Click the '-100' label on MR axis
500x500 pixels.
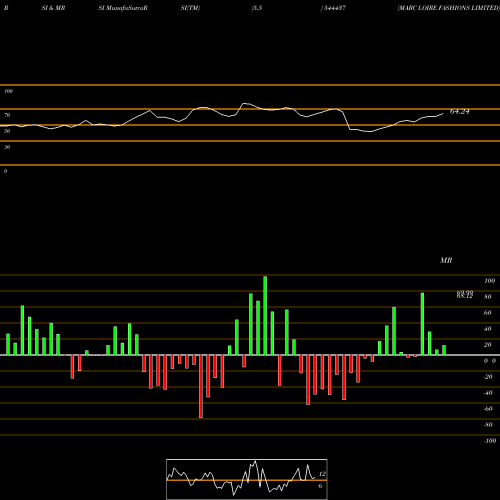click(x=490, y=441)
